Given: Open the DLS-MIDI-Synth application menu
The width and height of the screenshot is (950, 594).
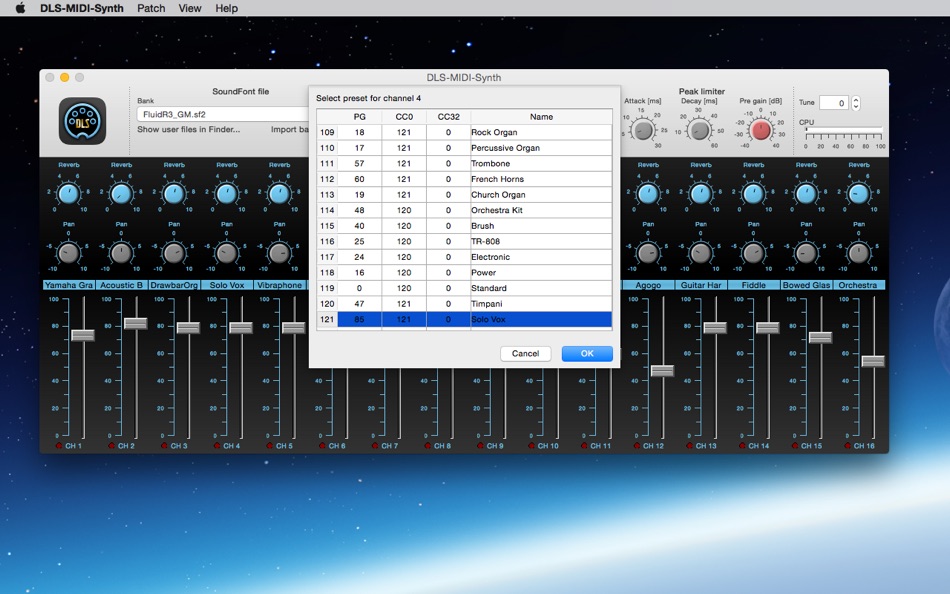Looking at the screenshot, I should 82,8.
